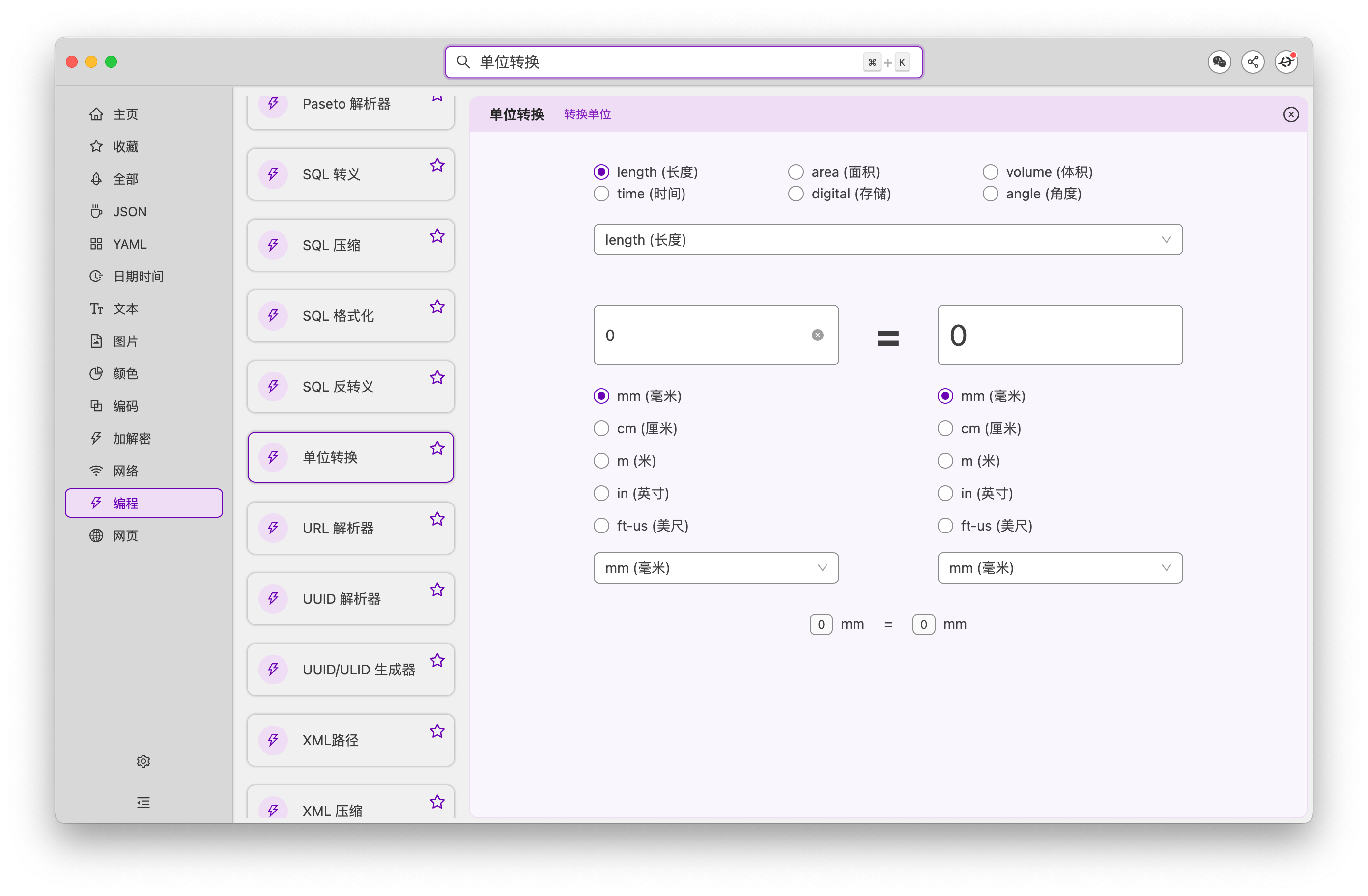
Task: Click the lightning icon on UUID 解析器 card
Action: pyautogui.click(x=273, y=598)
